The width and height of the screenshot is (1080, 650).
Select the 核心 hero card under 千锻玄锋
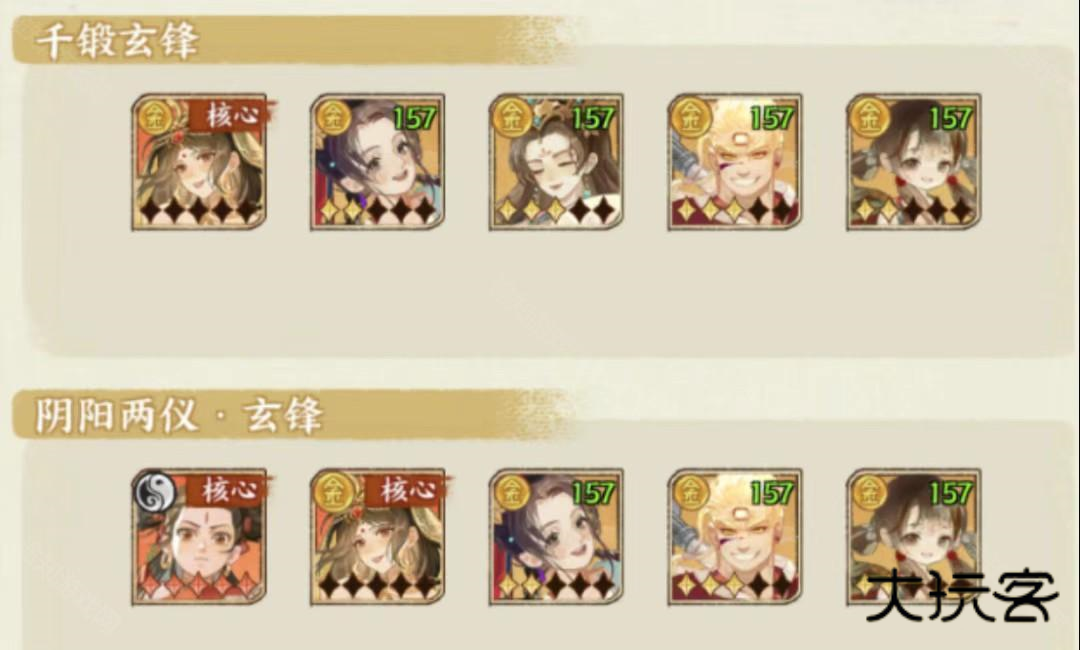click(x=199, y=162)
